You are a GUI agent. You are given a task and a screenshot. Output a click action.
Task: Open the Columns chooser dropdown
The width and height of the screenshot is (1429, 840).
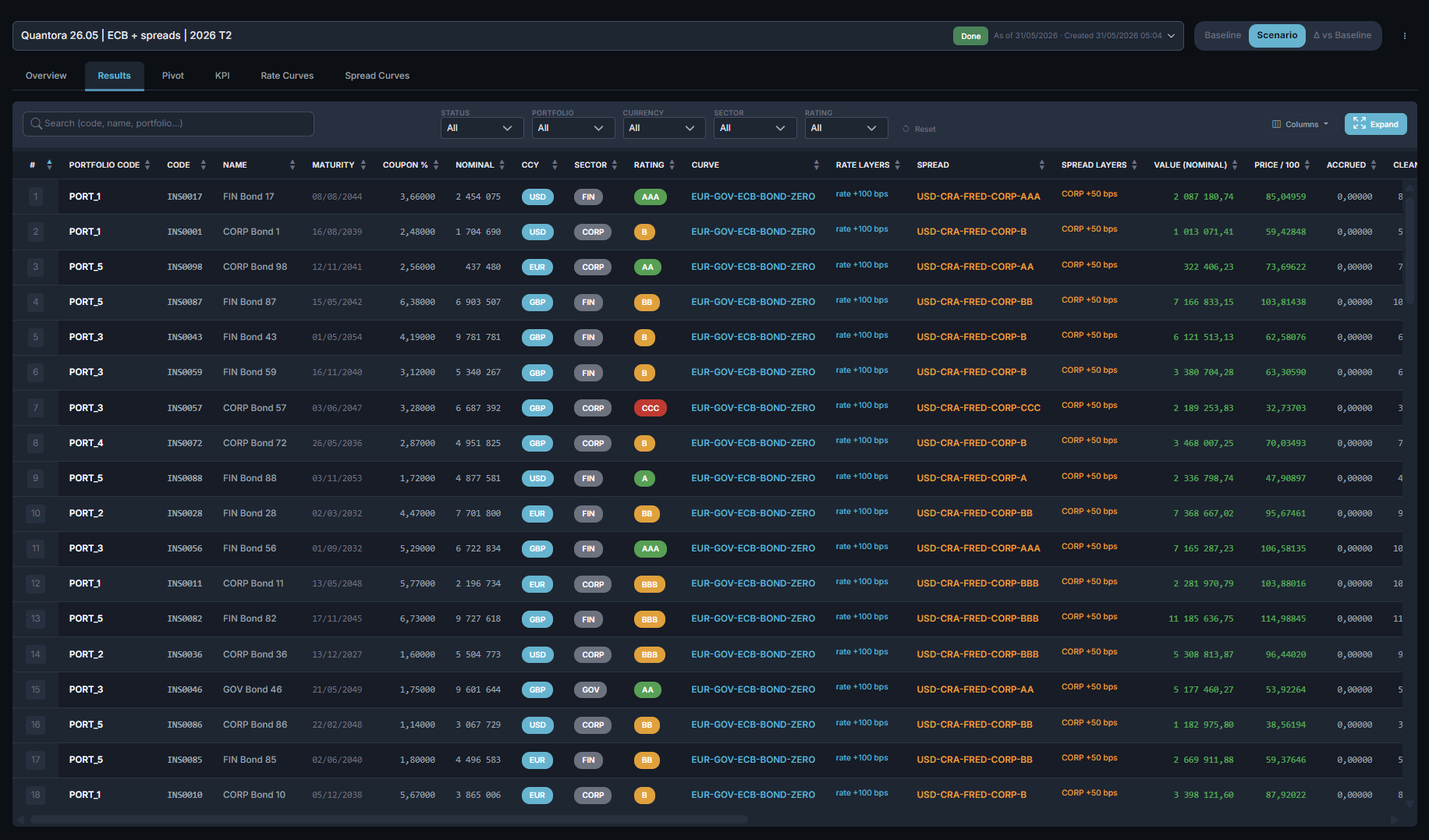pos(1300,124)
